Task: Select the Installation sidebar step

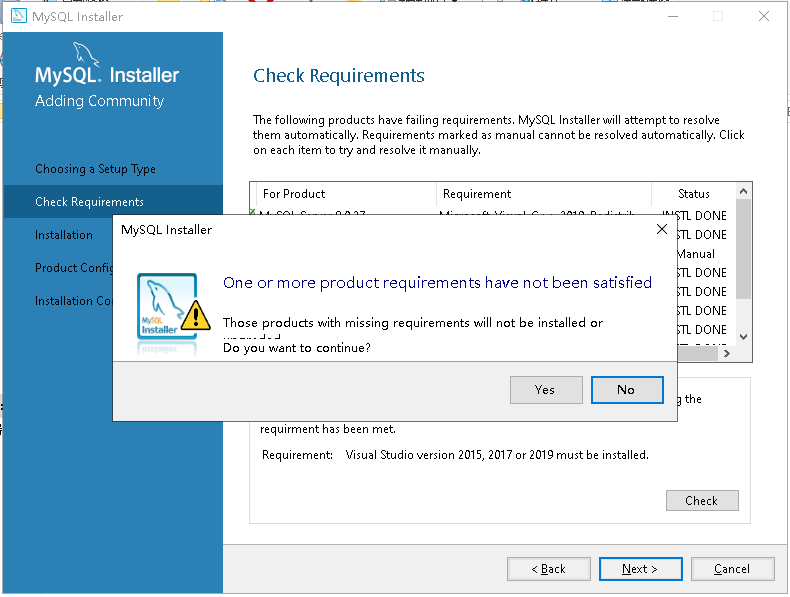Action: 63,235
